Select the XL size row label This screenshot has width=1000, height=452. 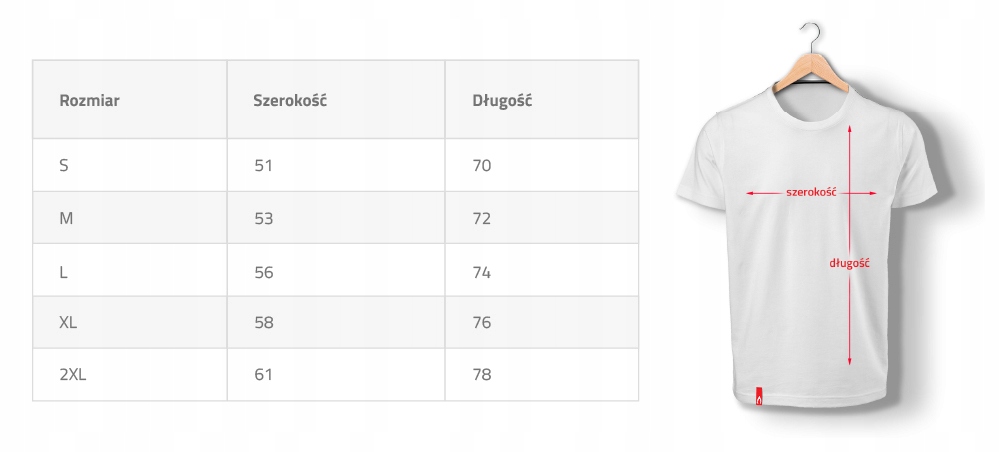click(68, 323)
